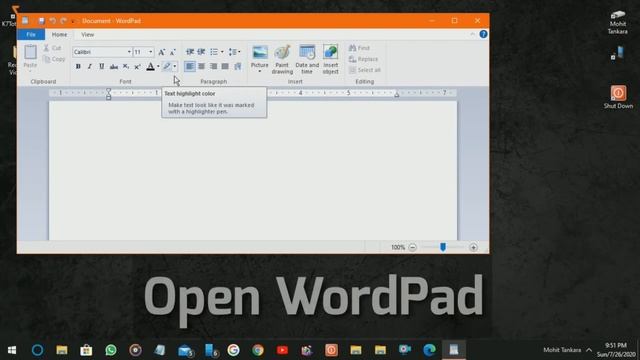
Task: Toggle Superscript formatting
Action: pos(138,66)
